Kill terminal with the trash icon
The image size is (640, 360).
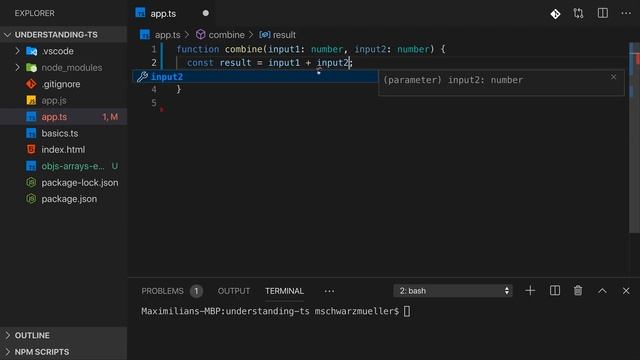pyautogui.click(x=578, y=291)
